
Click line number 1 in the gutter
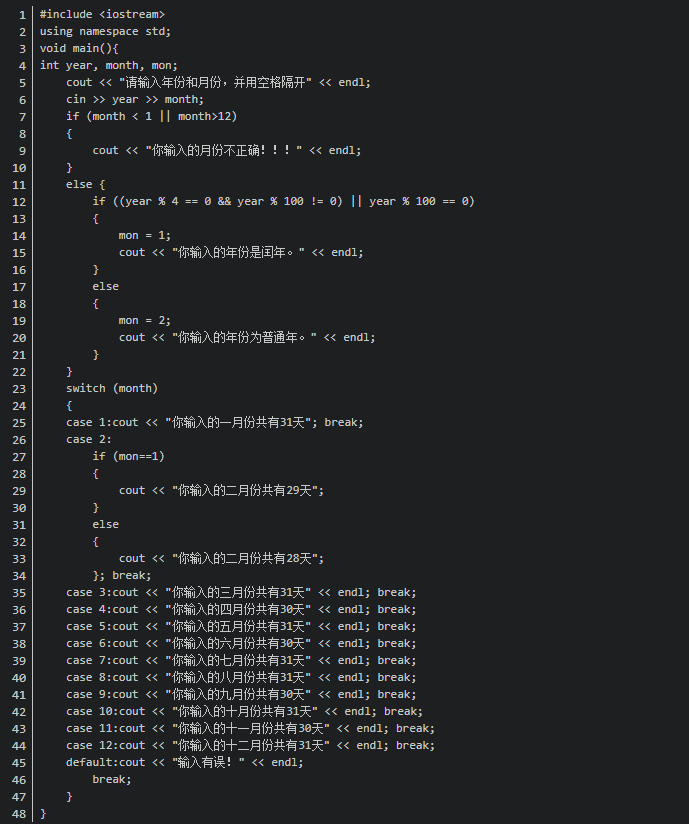click(22, 14)
